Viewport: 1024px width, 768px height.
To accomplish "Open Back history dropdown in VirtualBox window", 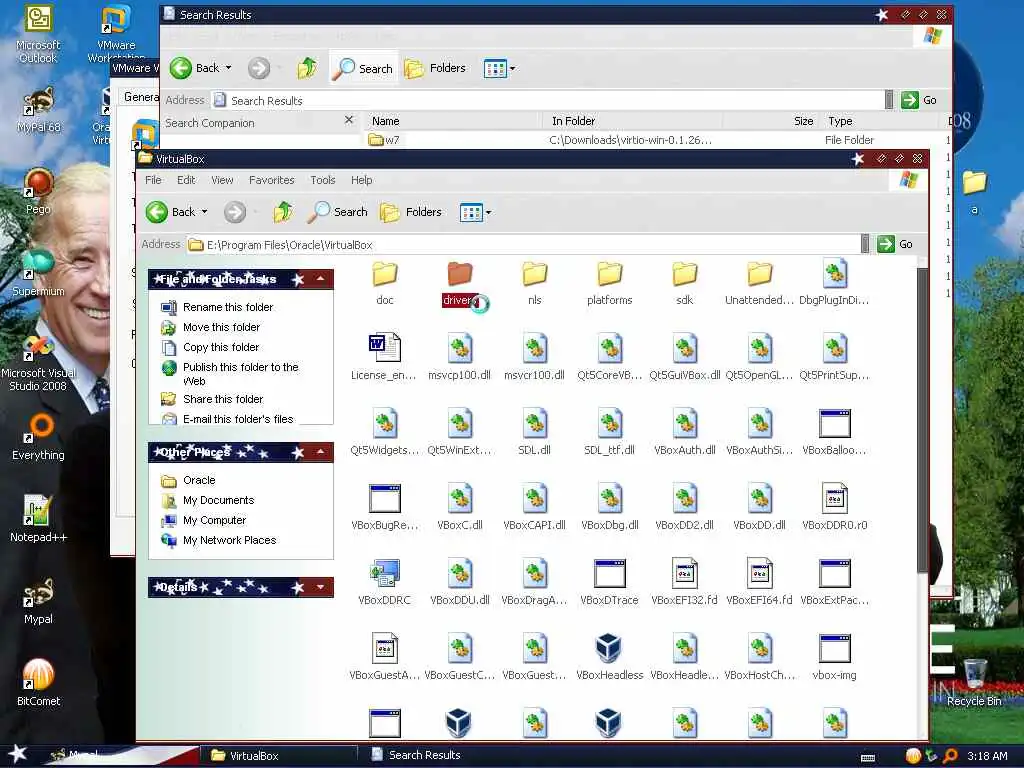I will (204, 212).
